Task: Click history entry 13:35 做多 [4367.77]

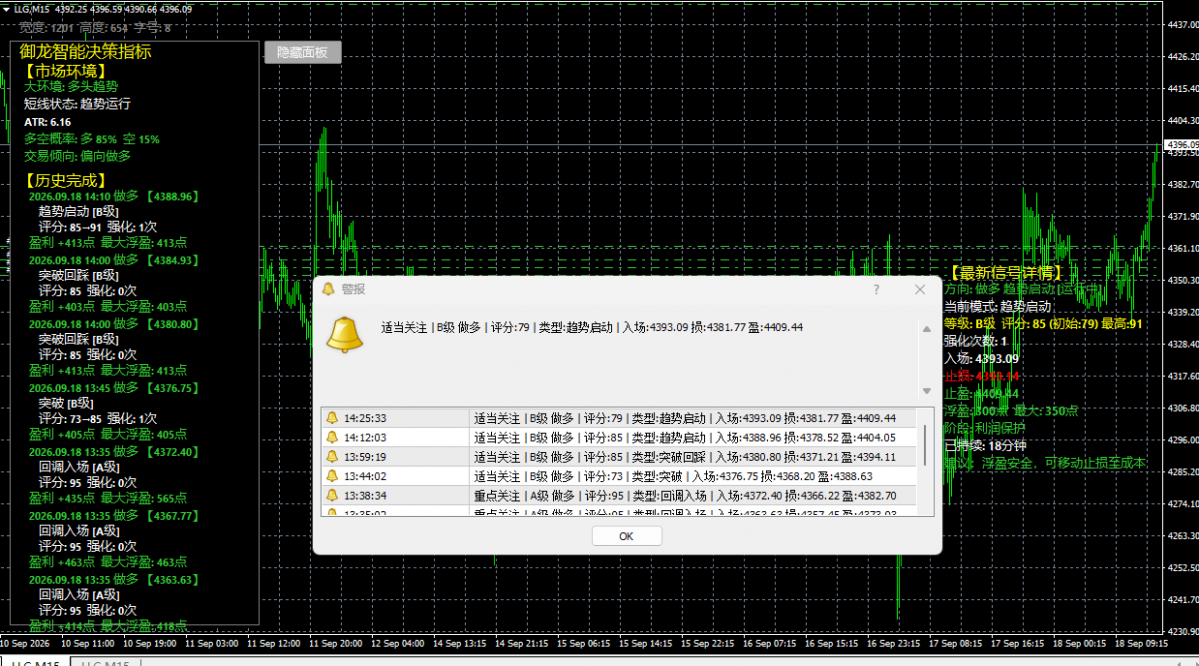Action: tap(113, 515)
